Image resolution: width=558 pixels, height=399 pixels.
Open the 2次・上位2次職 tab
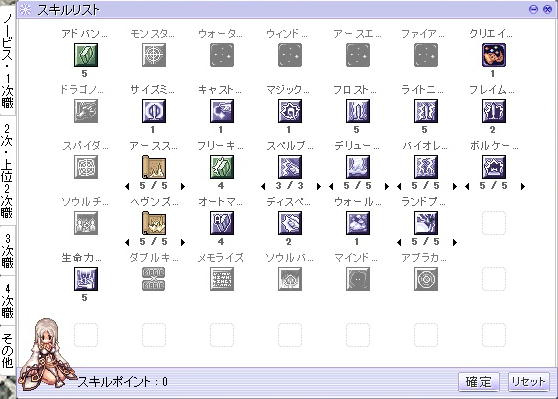[7, 170]
